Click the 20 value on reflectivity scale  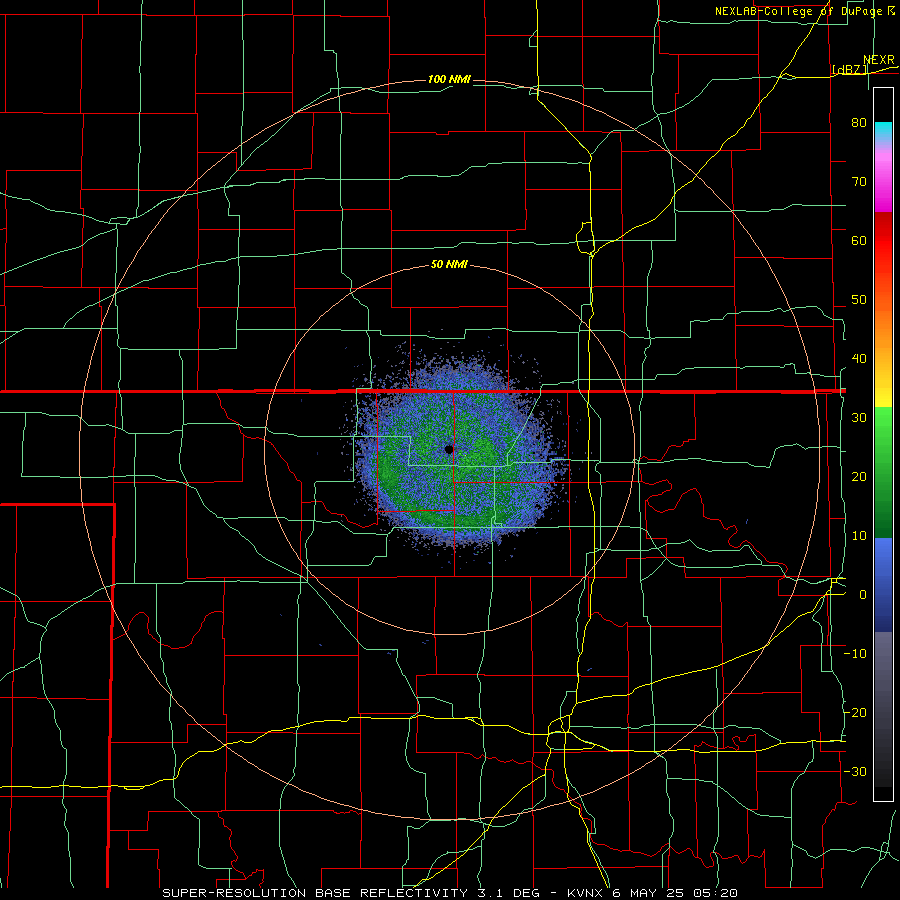(859, 477)
